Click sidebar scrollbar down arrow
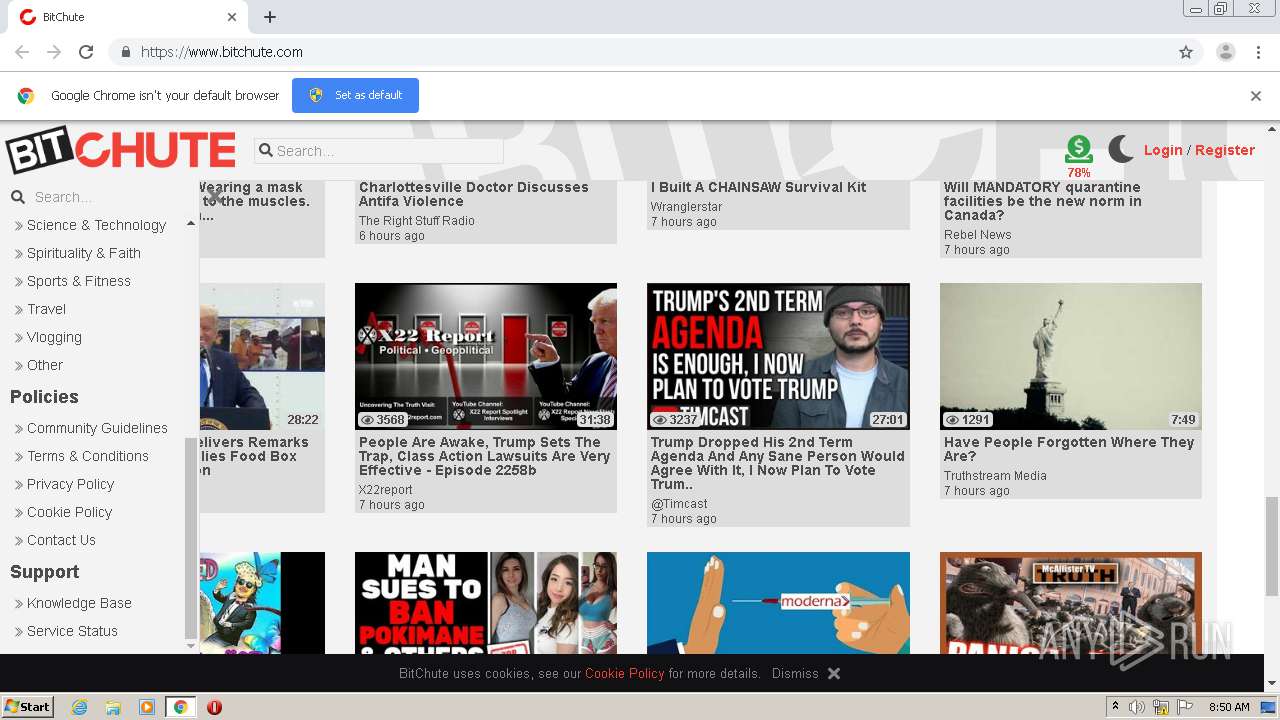This screenshot has width=1280, height=720. (x=191, y=646)
